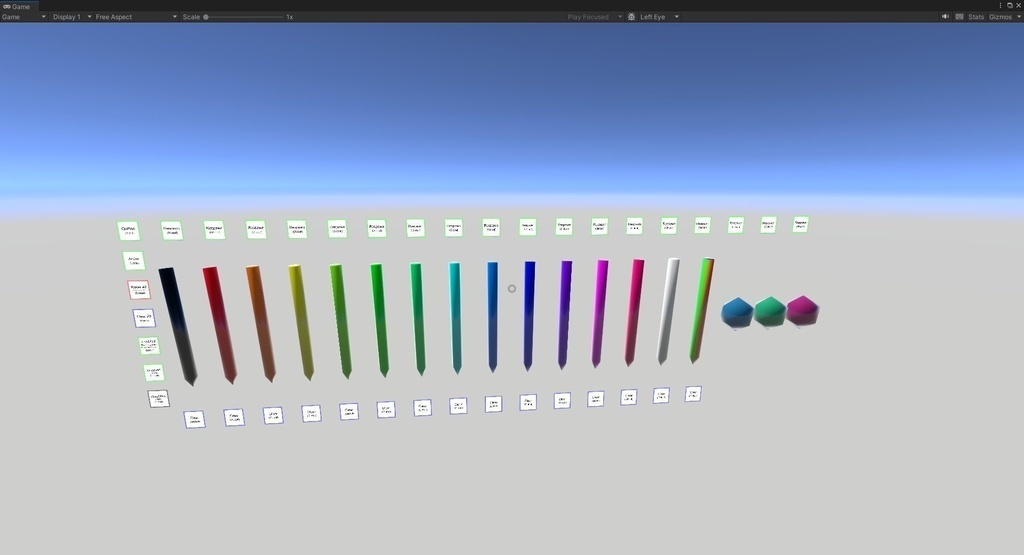Viewport: 1024px width, 555px height.
Task: Click the green-bordered button above the magenta ink pot
Action: pos(801,224)
